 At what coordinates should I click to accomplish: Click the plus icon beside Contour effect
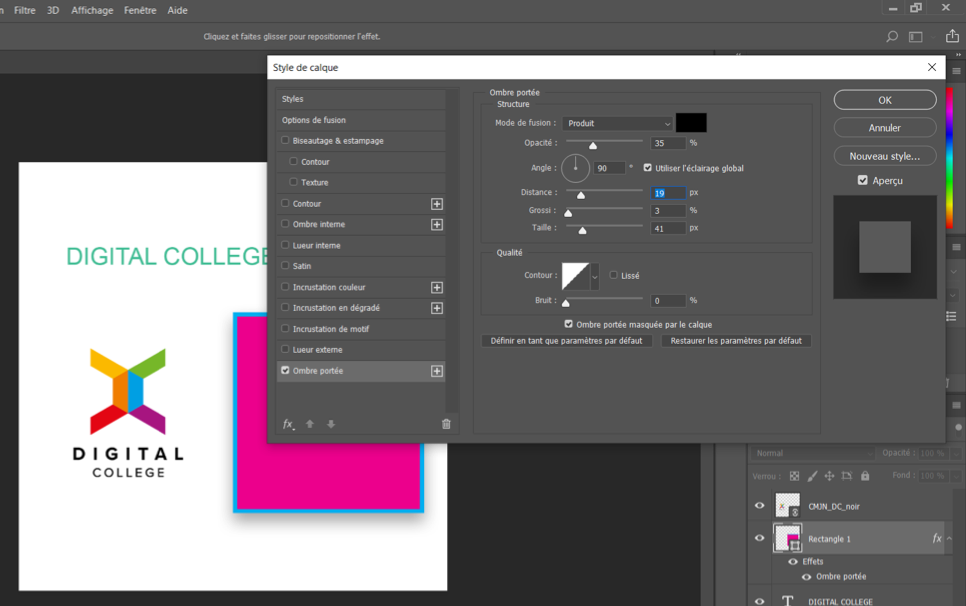coord(437,204)
